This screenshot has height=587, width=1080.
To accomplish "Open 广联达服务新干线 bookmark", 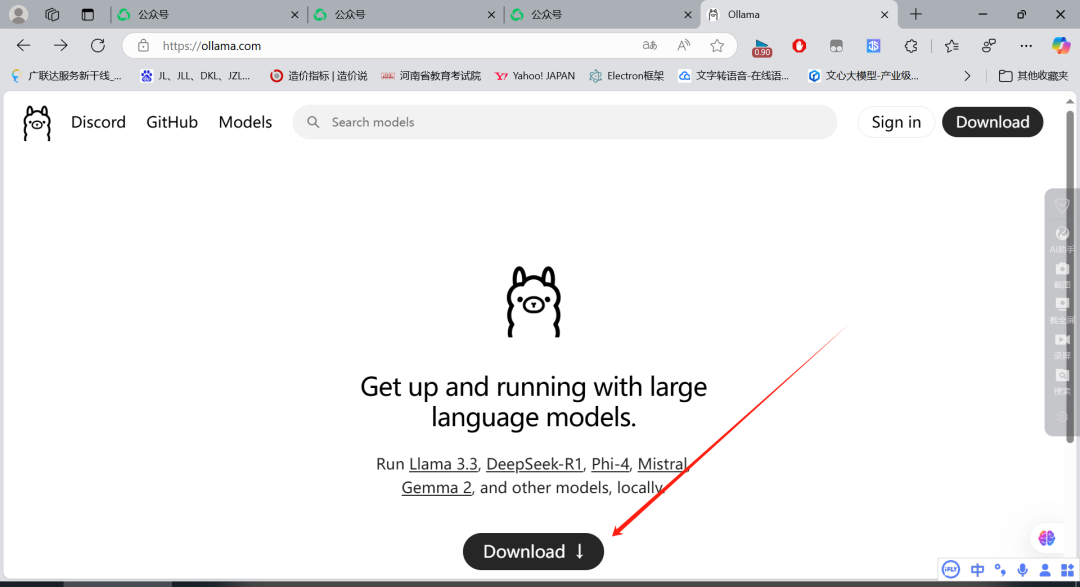I will tap(67, 76).
